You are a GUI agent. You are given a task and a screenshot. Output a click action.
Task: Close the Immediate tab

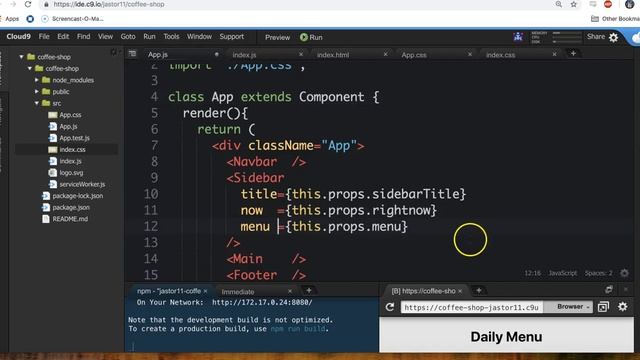[x=290, y=291]
